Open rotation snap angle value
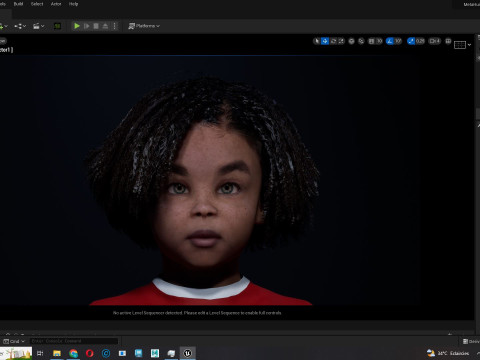This screenshot has height=360, width=480. point(398,41)
